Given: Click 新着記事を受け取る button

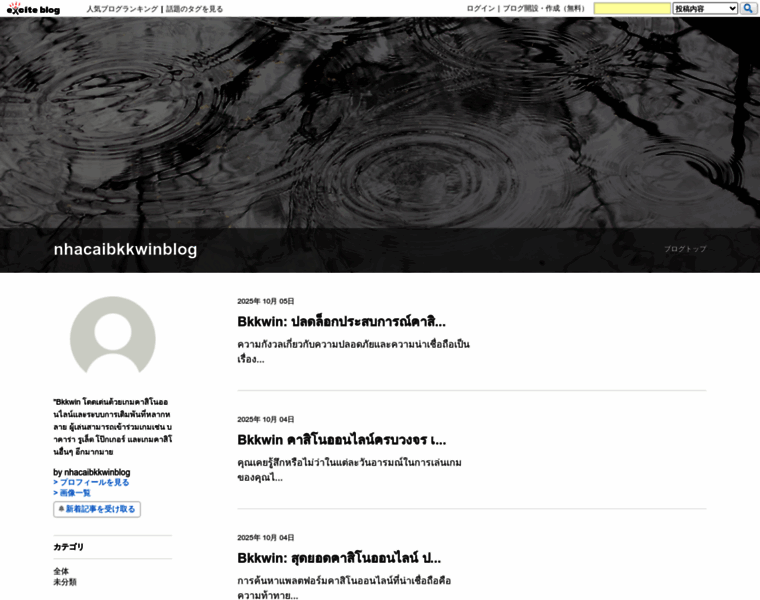Looking at the screenshot, I should point(97,509).
